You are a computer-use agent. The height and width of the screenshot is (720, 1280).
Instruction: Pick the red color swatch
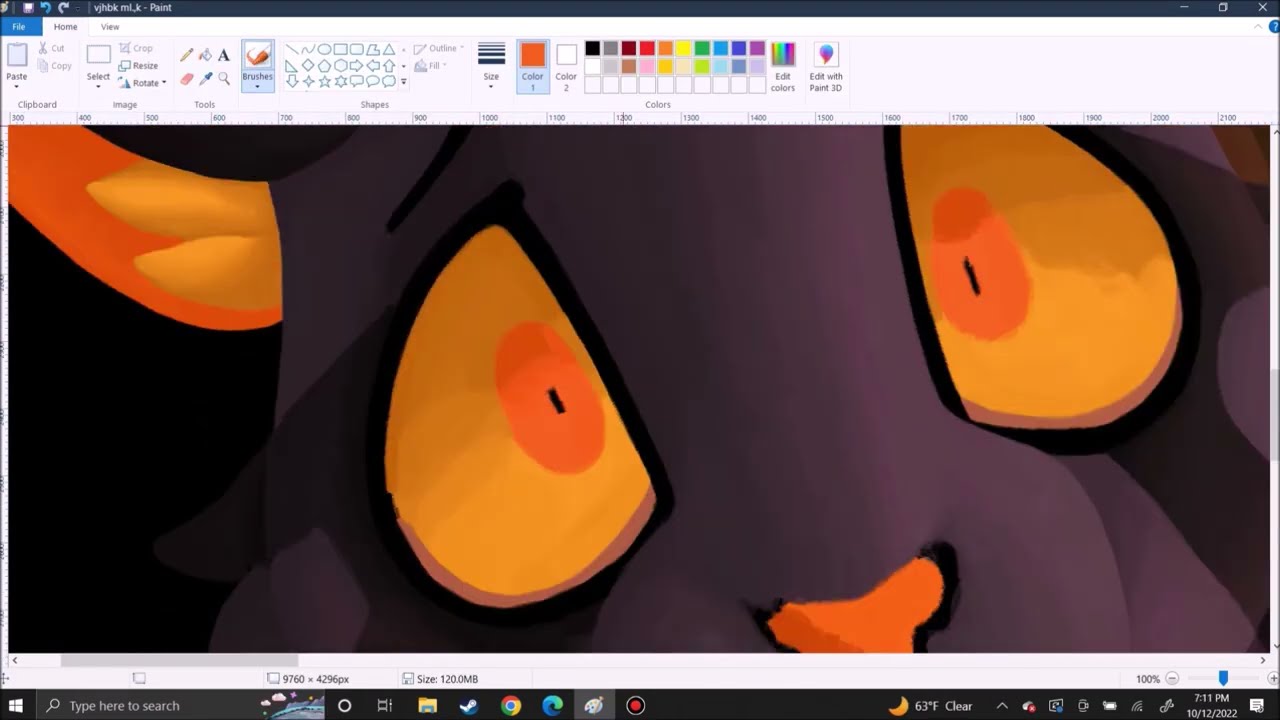pos(647,48)
